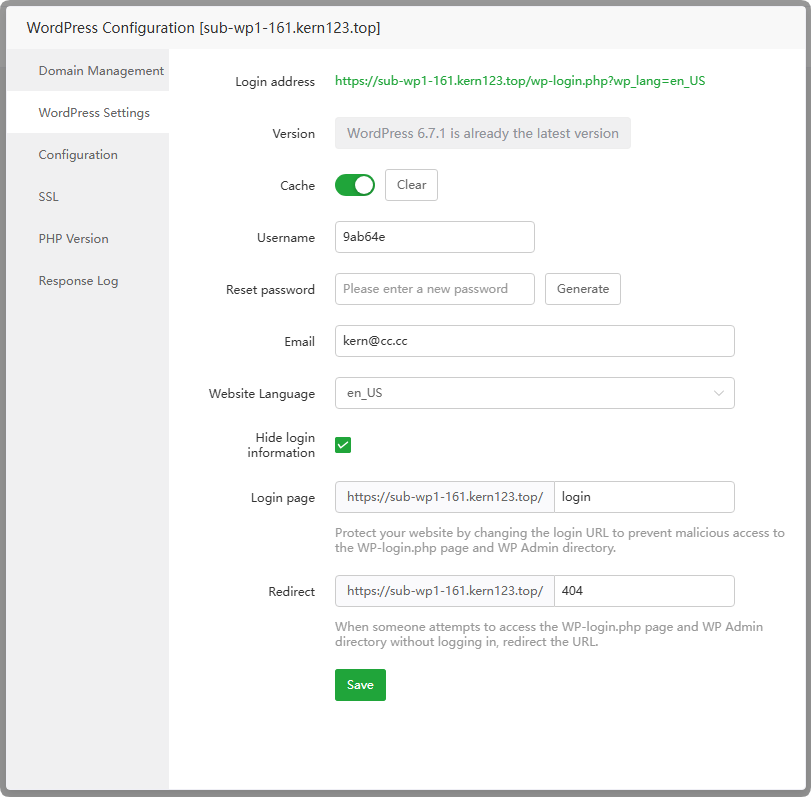Click the Username input field

click(434, 237)
